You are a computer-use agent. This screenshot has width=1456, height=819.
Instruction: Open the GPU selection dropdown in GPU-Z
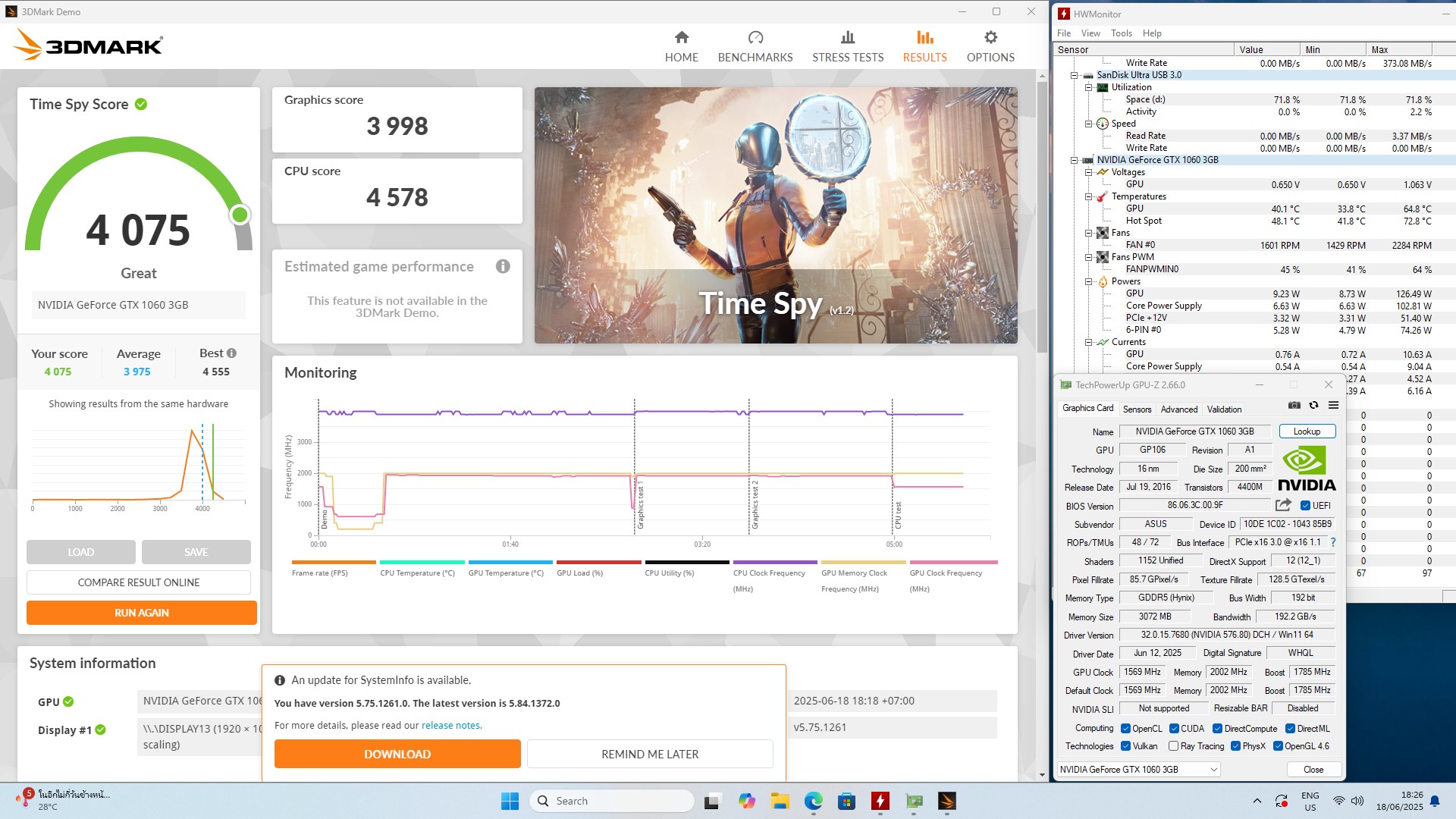pos(1138,769)
